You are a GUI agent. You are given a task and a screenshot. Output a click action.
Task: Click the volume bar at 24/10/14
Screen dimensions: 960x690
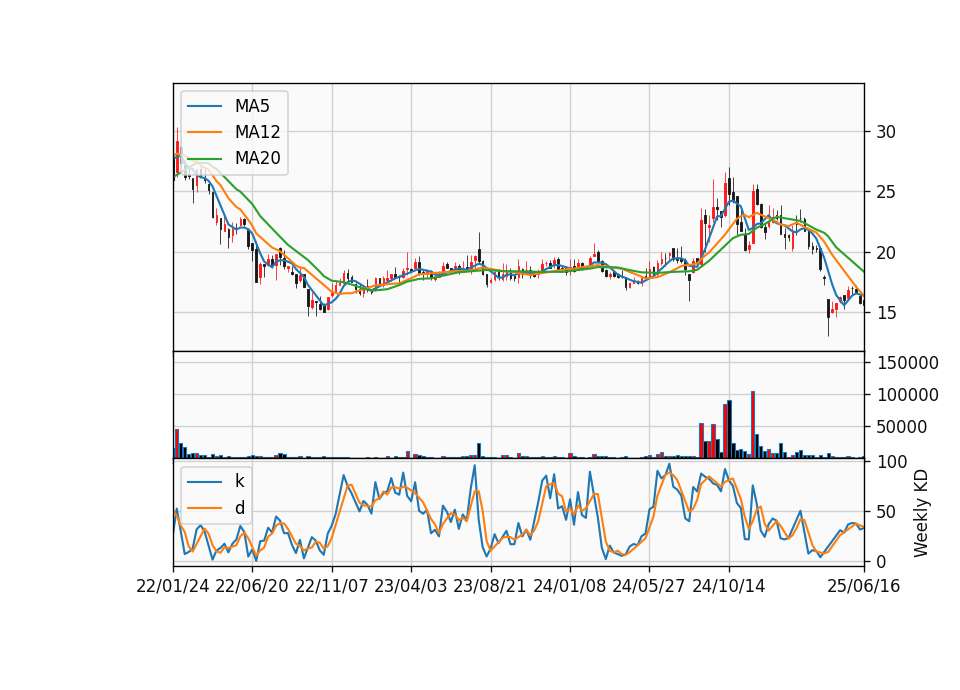point(729,429)
